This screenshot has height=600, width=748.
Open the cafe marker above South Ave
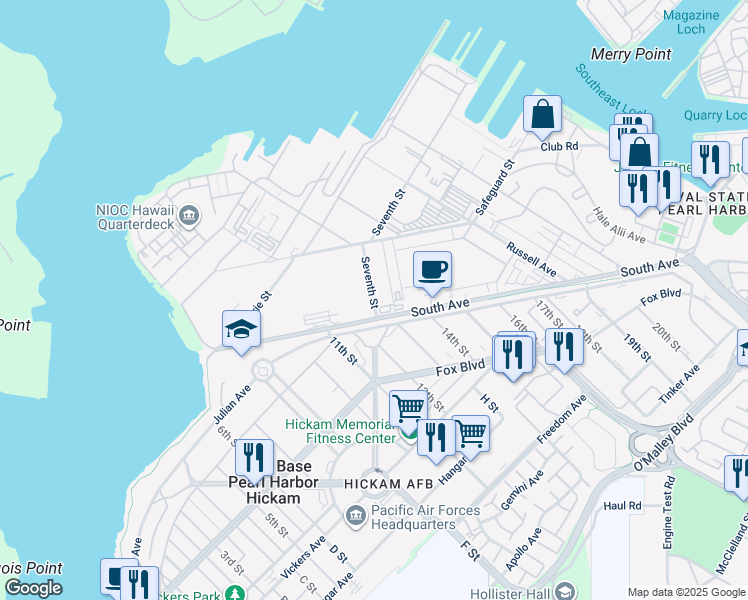(432, 270)
